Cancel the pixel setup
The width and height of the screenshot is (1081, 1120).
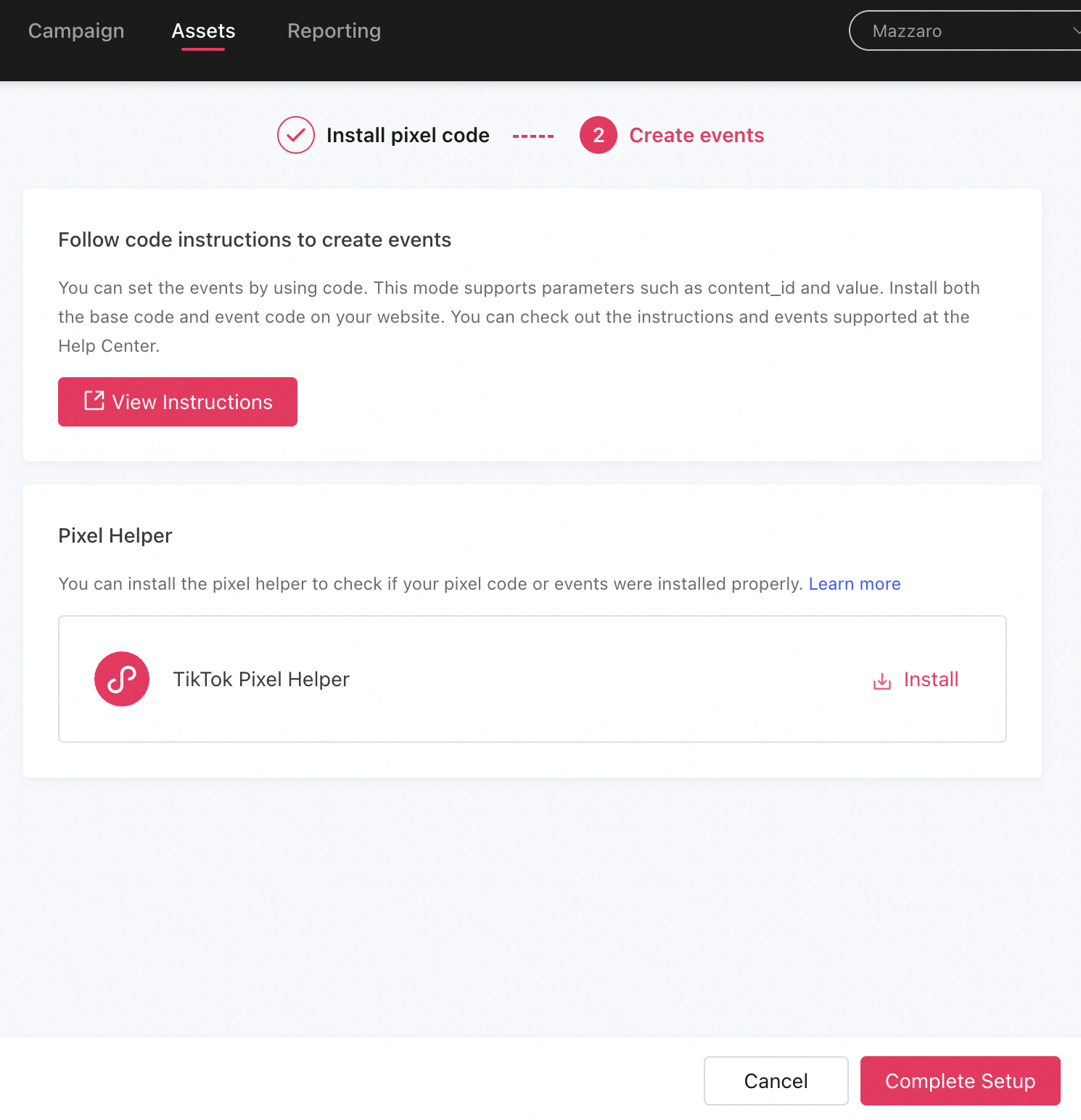(x=776, y=1081)
